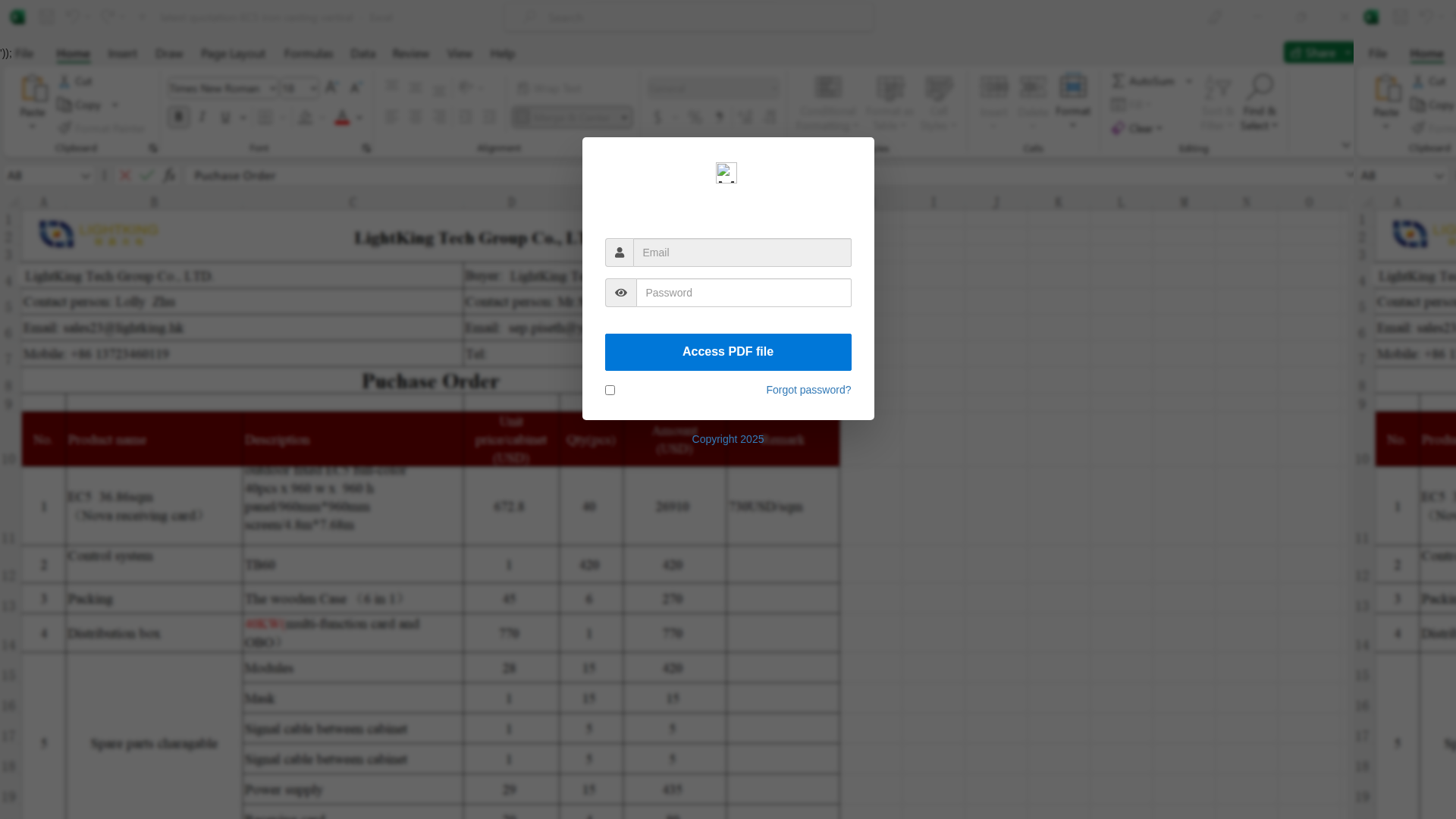Click the Fill icon in the Editing group

1119,105
